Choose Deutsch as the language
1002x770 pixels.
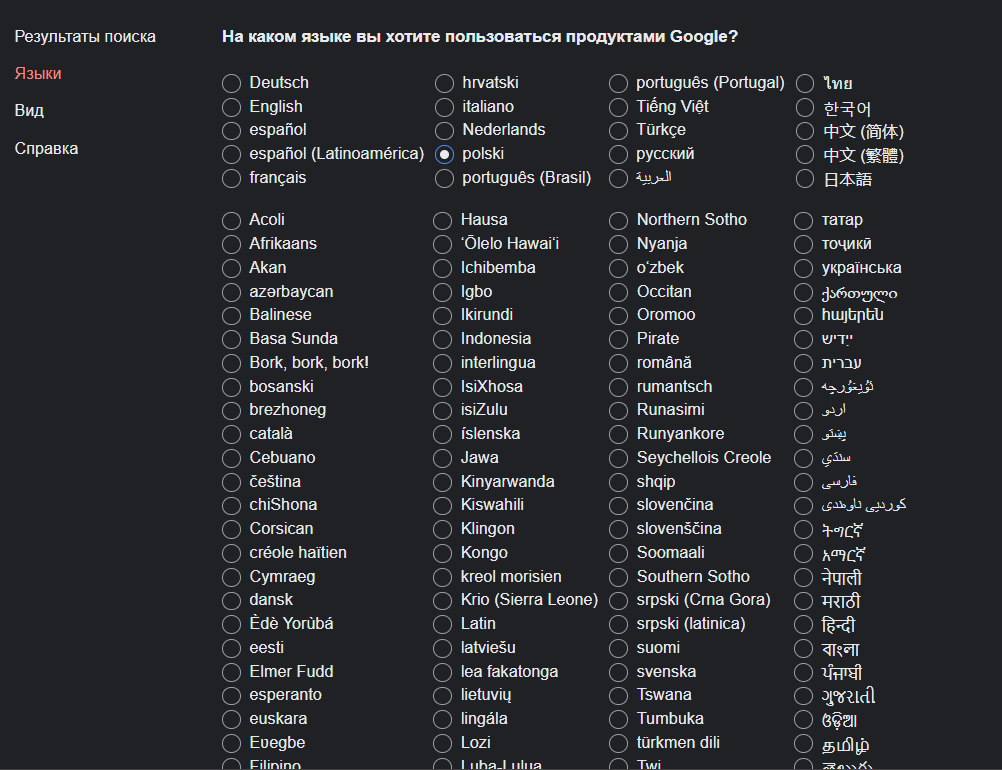232,83
